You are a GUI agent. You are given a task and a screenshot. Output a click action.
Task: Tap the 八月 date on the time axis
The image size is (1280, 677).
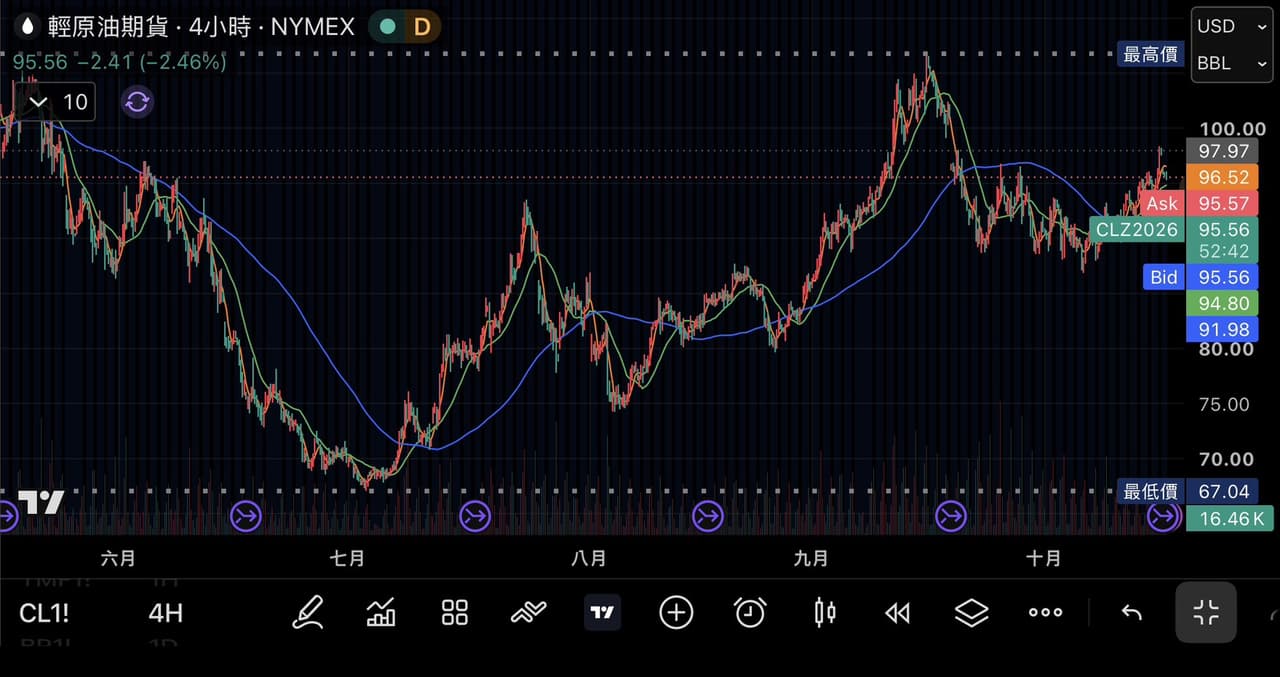[588, 558]
